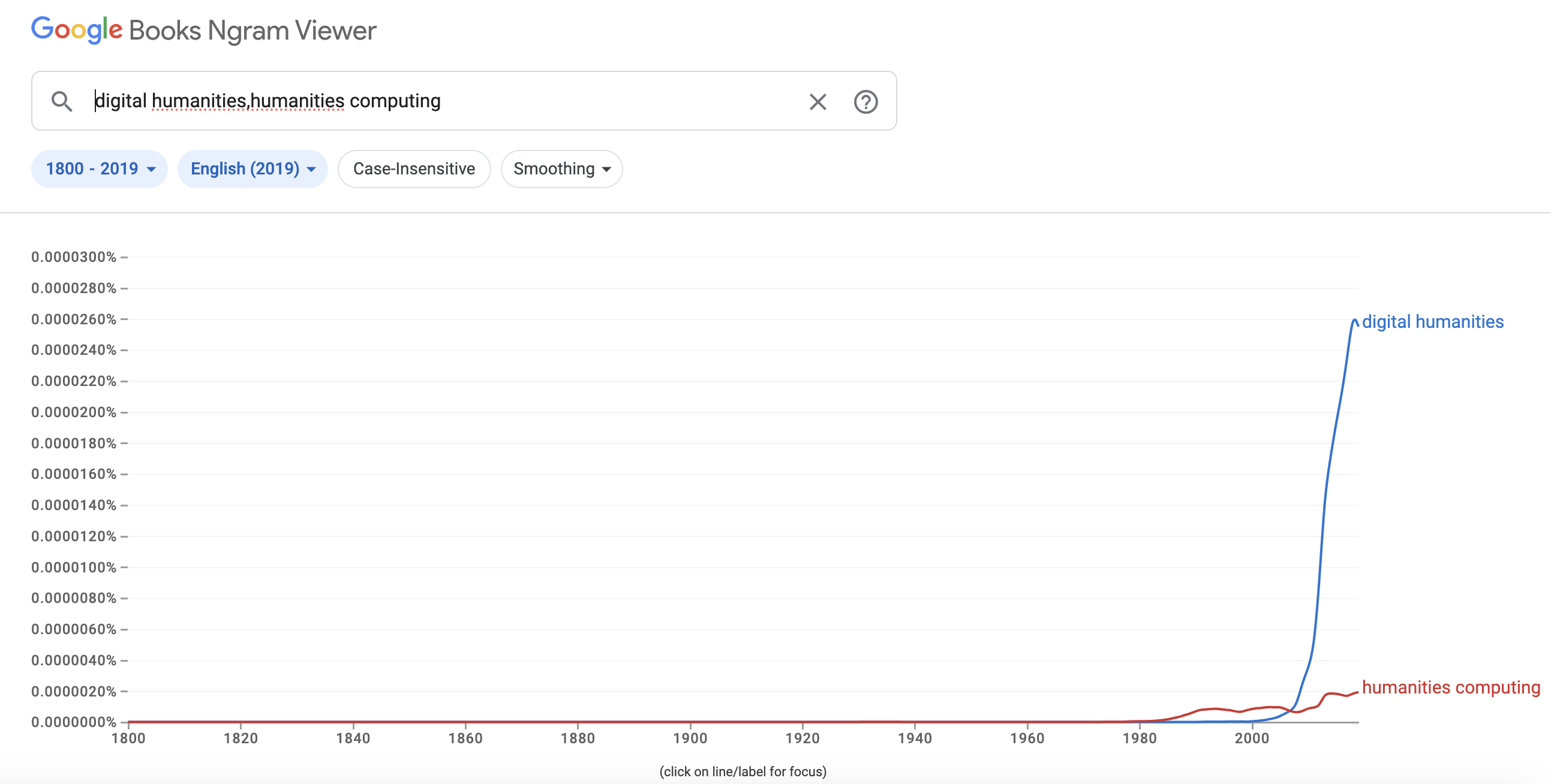This screenshot has height=784, width=1551.
Task: Click the arrow beside the Smoothing label
Action: tap(606, 169)
